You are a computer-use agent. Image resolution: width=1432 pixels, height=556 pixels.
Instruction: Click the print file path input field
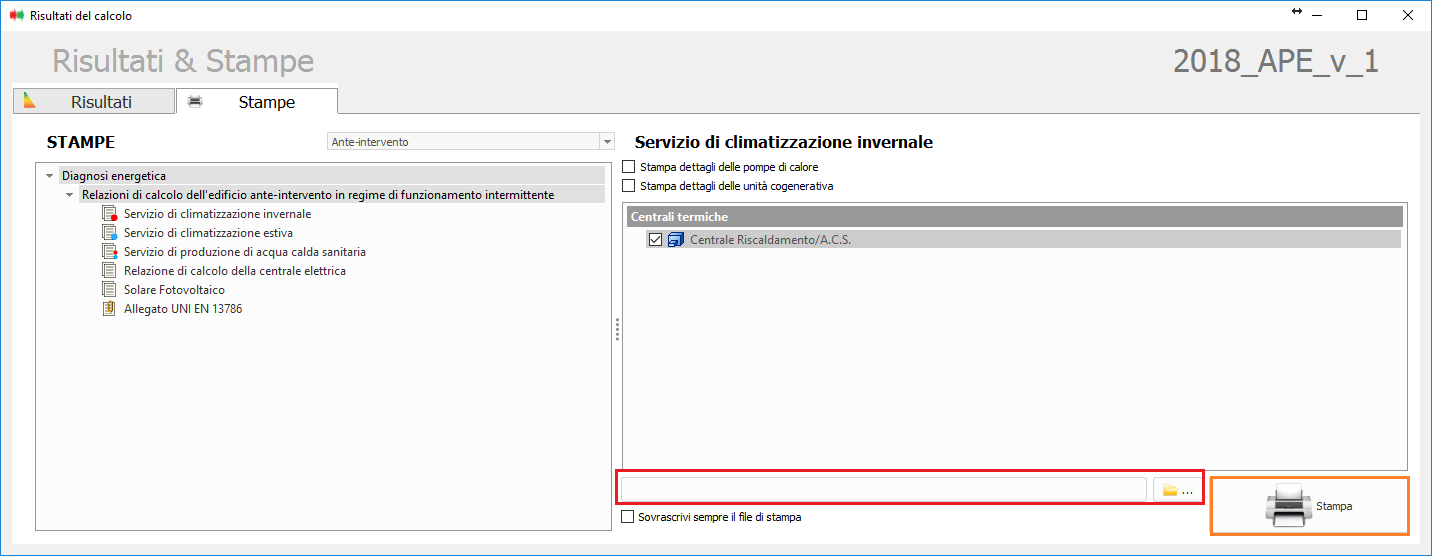[x=883, y=490]
